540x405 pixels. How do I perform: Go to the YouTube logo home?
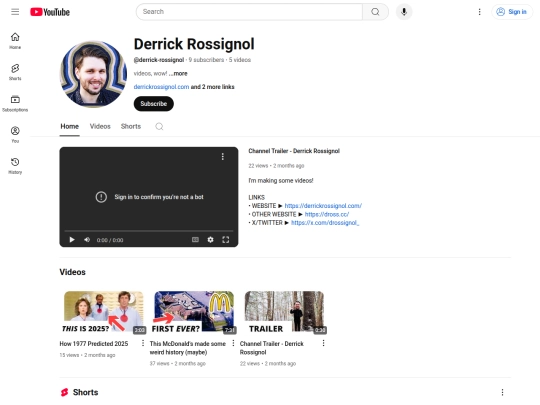pos(50,12)
